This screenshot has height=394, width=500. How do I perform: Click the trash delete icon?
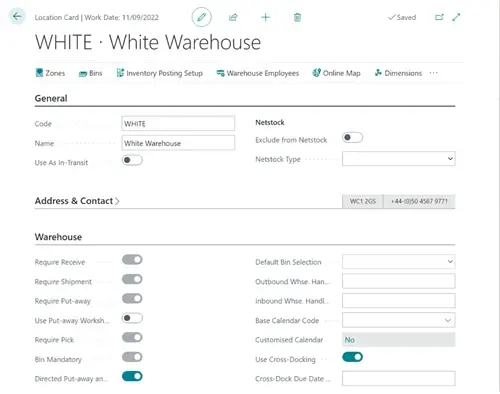pos(297,17)
